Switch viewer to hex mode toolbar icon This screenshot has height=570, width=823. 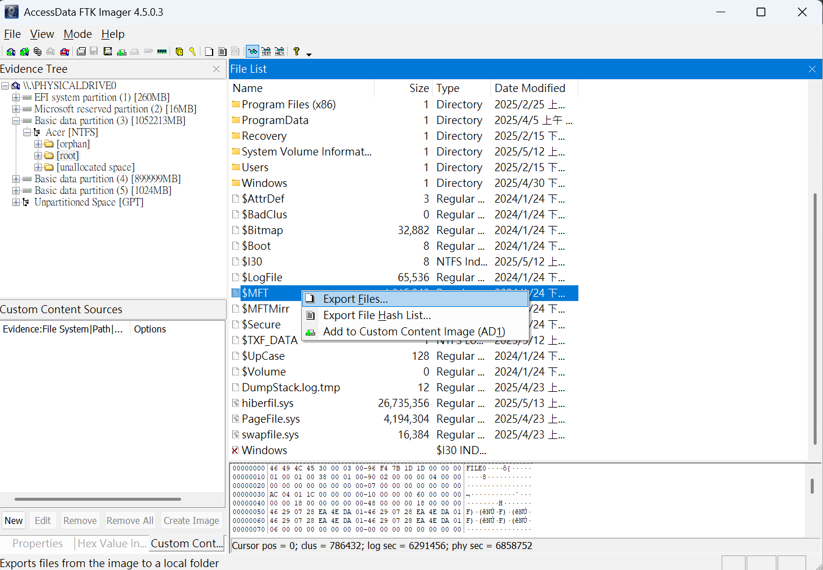click(279, 51)
